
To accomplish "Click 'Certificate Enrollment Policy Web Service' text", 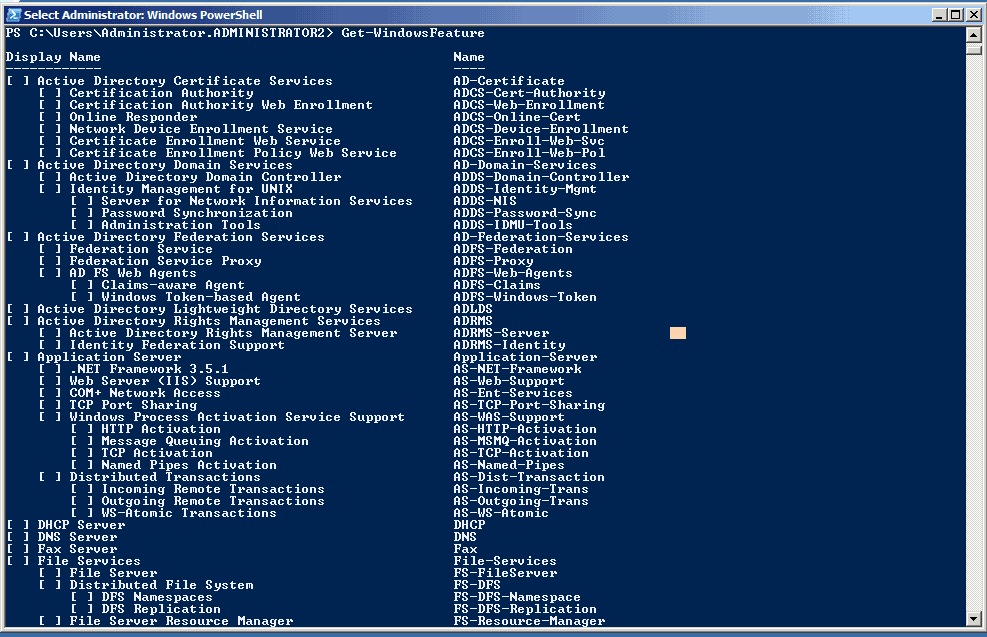I will click(233, 153).
